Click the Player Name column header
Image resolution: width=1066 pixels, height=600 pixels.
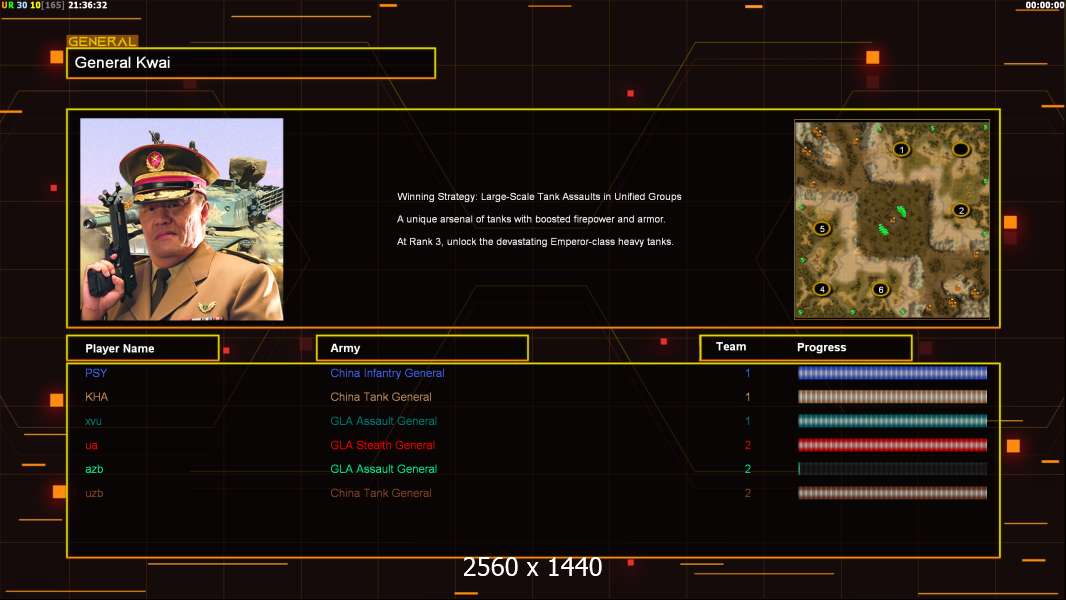[142, 348]
